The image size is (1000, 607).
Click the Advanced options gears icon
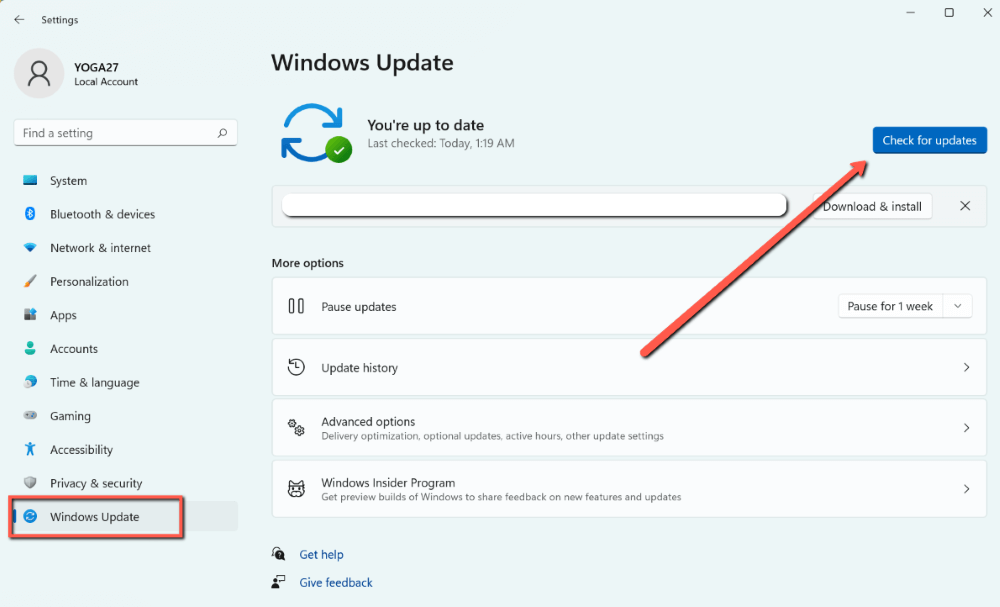pos(296,428)
